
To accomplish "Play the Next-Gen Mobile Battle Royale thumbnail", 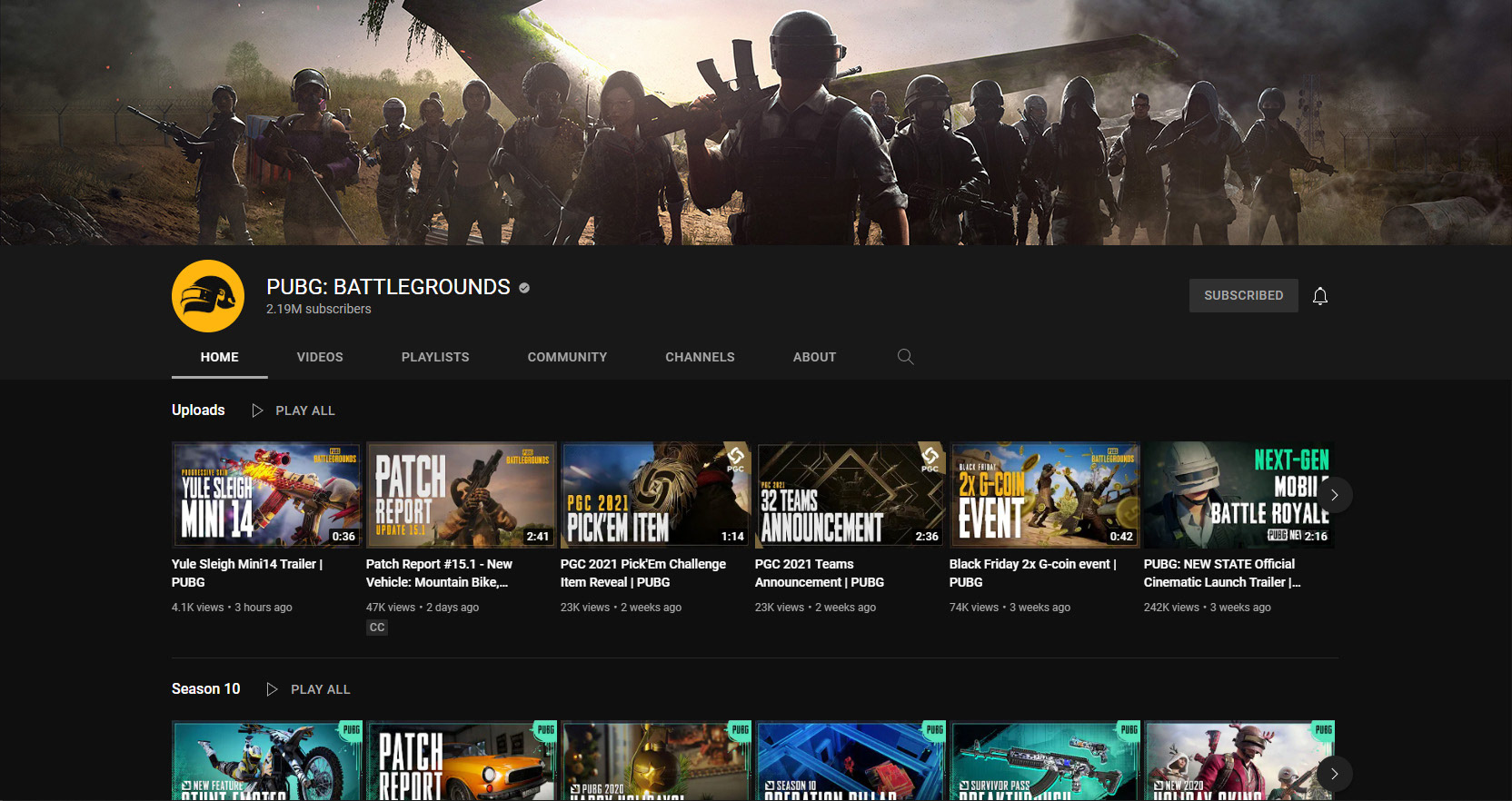I will [1238, 495].
